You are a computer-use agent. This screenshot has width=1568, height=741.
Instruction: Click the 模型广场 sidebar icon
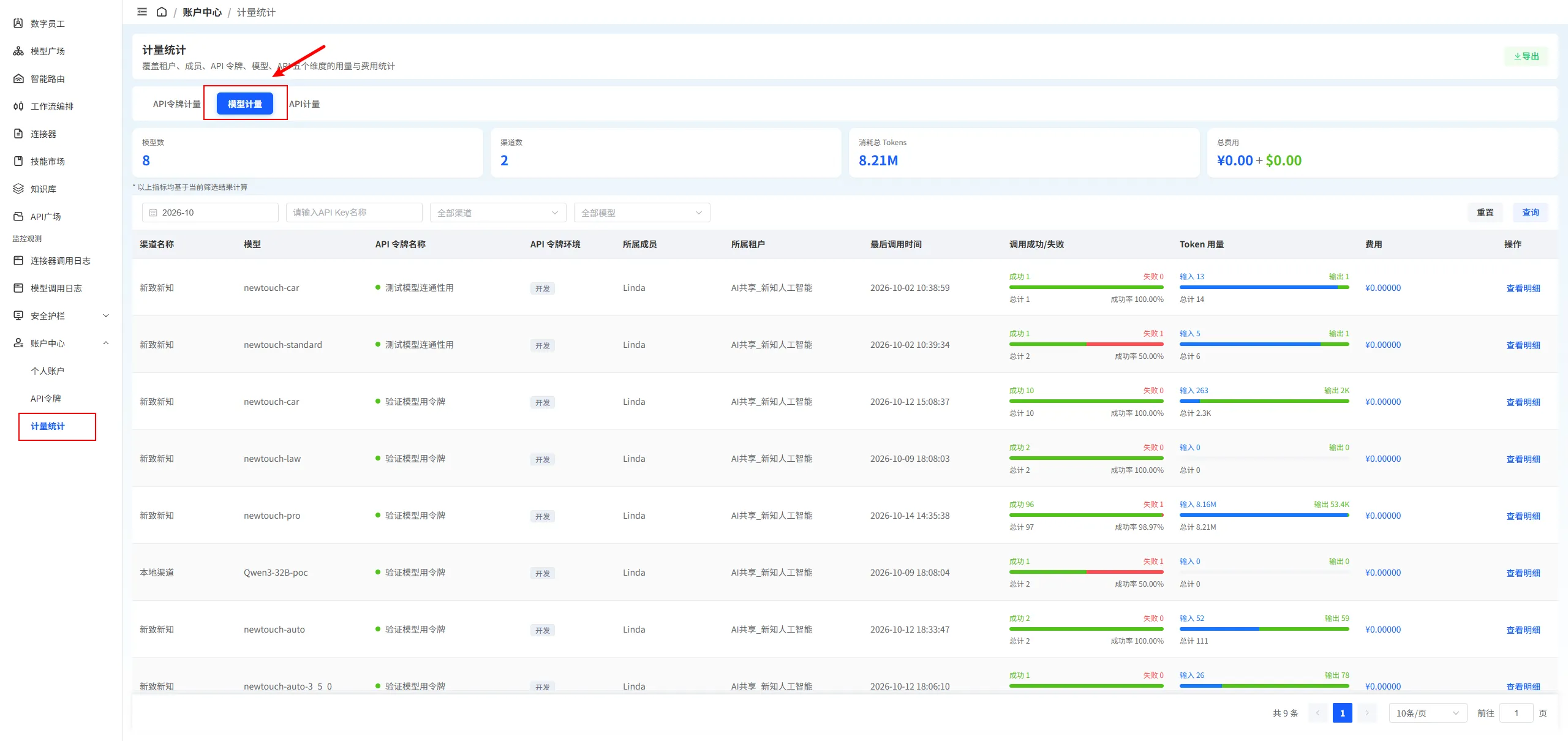coord(18,51)
